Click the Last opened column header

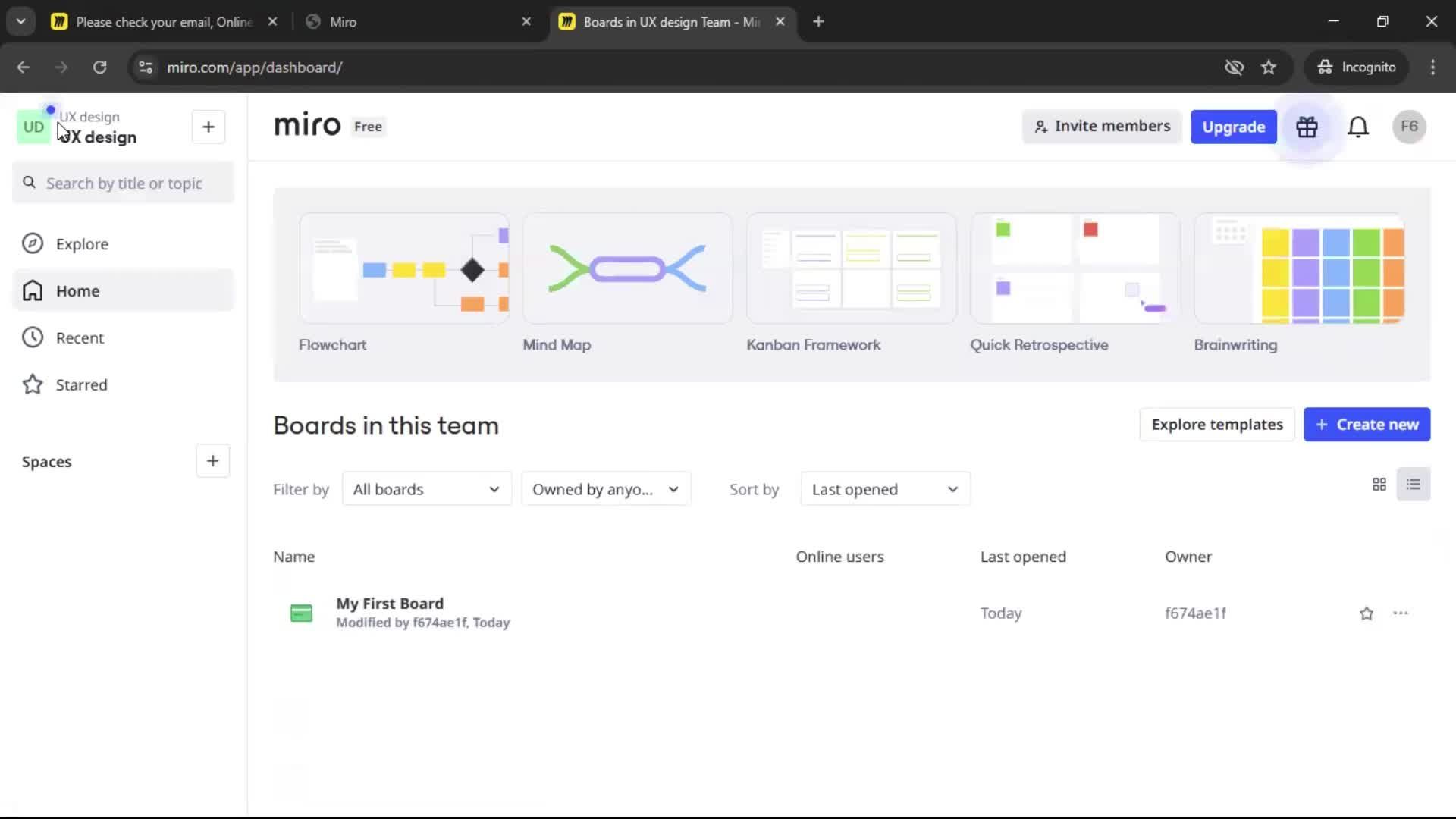pos(1023,557)
